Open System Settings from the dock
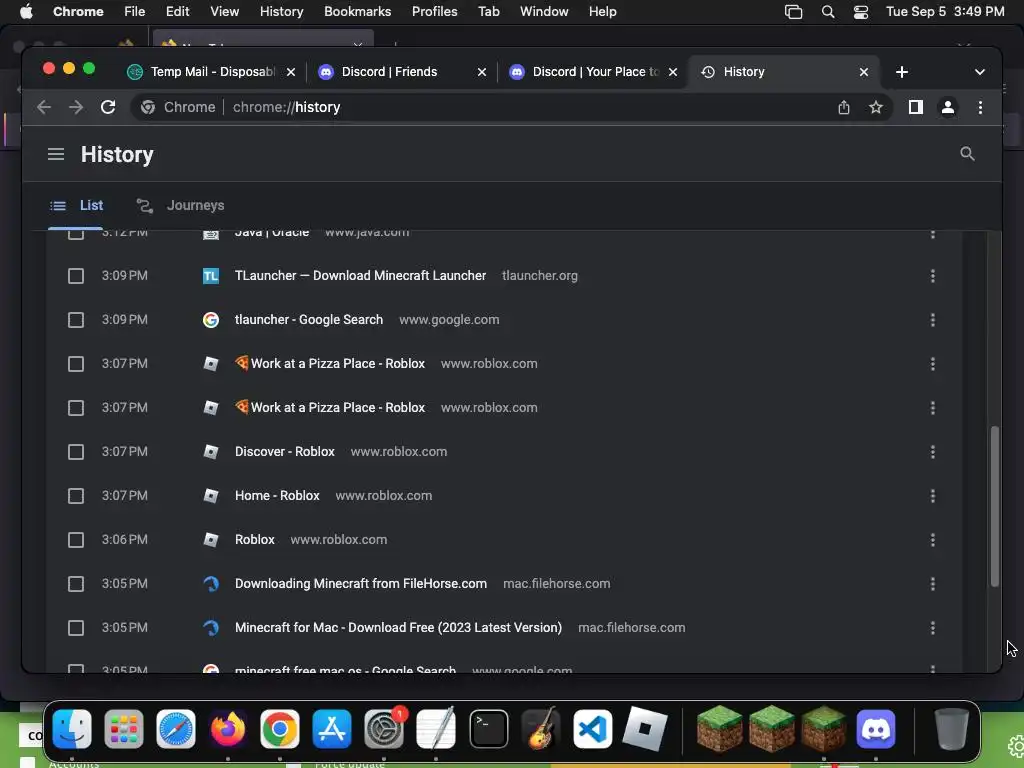Image resolution: width=1024 pixels, height=768 pixels. pyautogui.click(x=384, y=729)
